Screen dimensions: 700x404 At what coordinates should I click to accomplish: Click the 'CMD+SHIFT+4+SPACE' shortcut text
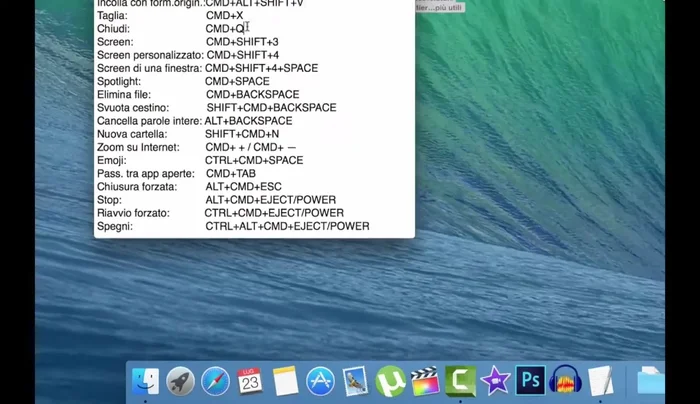coord(262,68)
